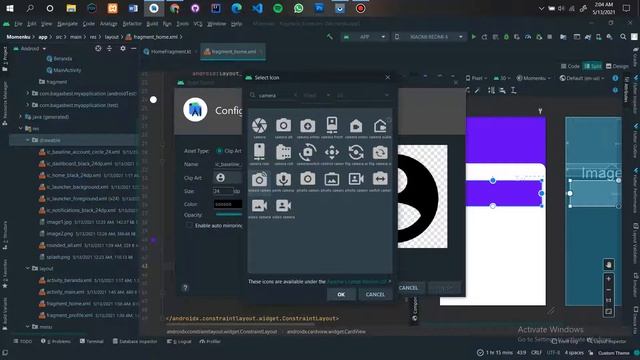Select the 'photo camera back' landscape icon

tap(332, 179)
